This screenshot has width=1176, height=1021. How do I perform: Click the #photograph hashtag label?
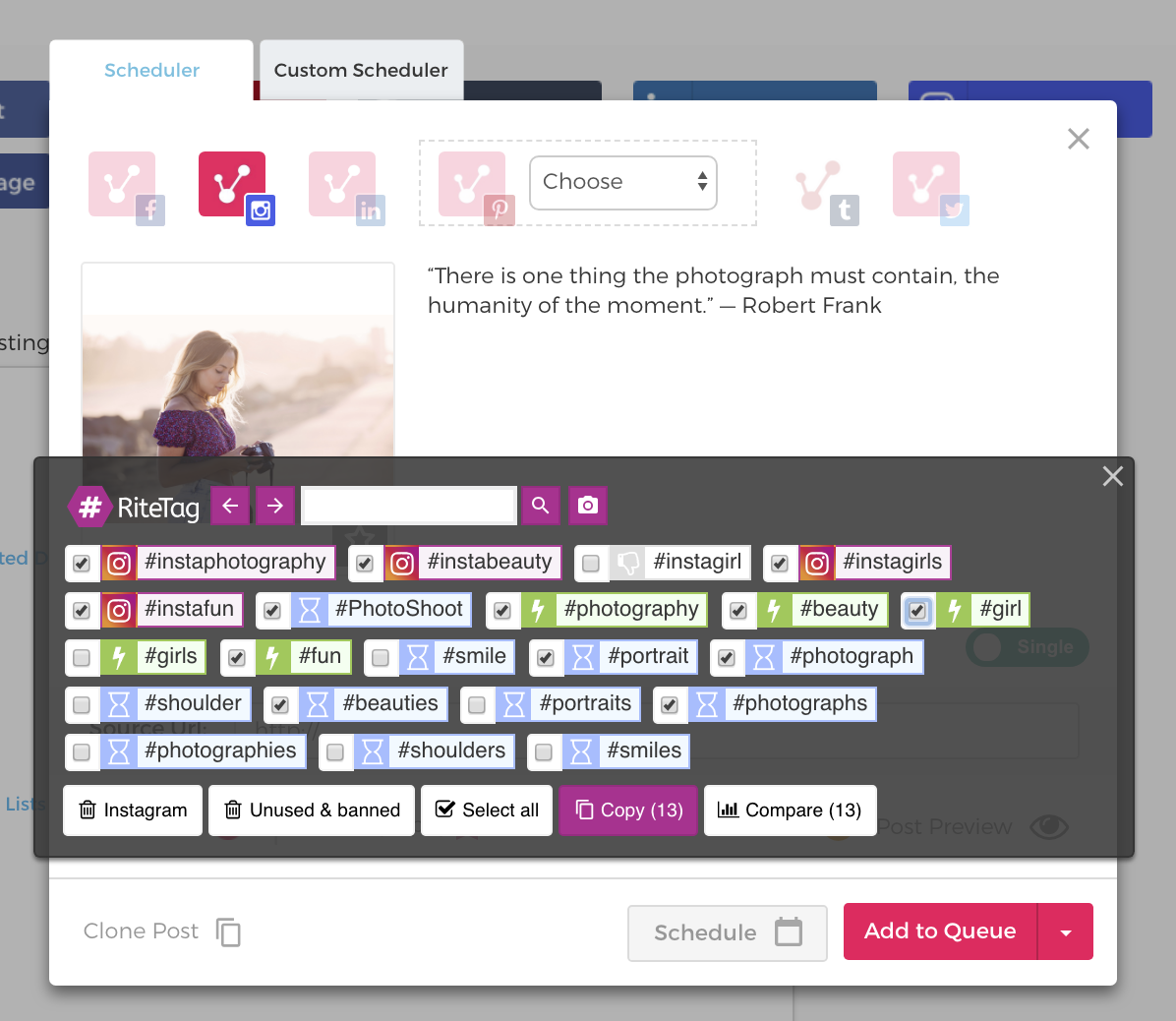click(852, 656)
